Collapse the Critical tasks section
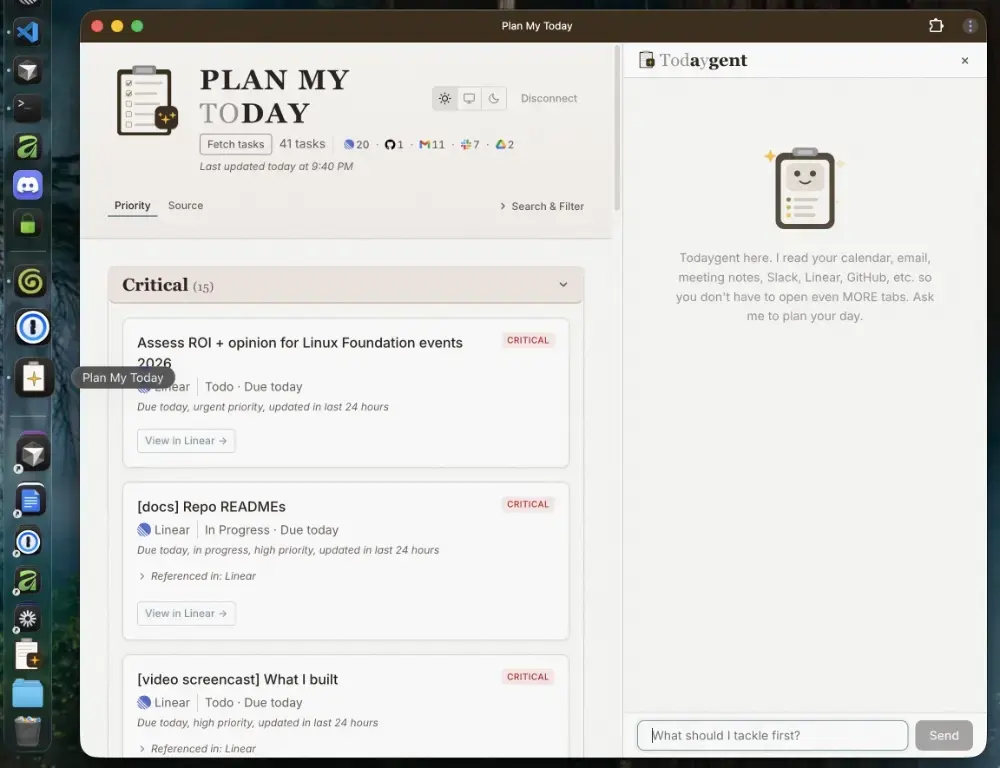 click(562, 284)
